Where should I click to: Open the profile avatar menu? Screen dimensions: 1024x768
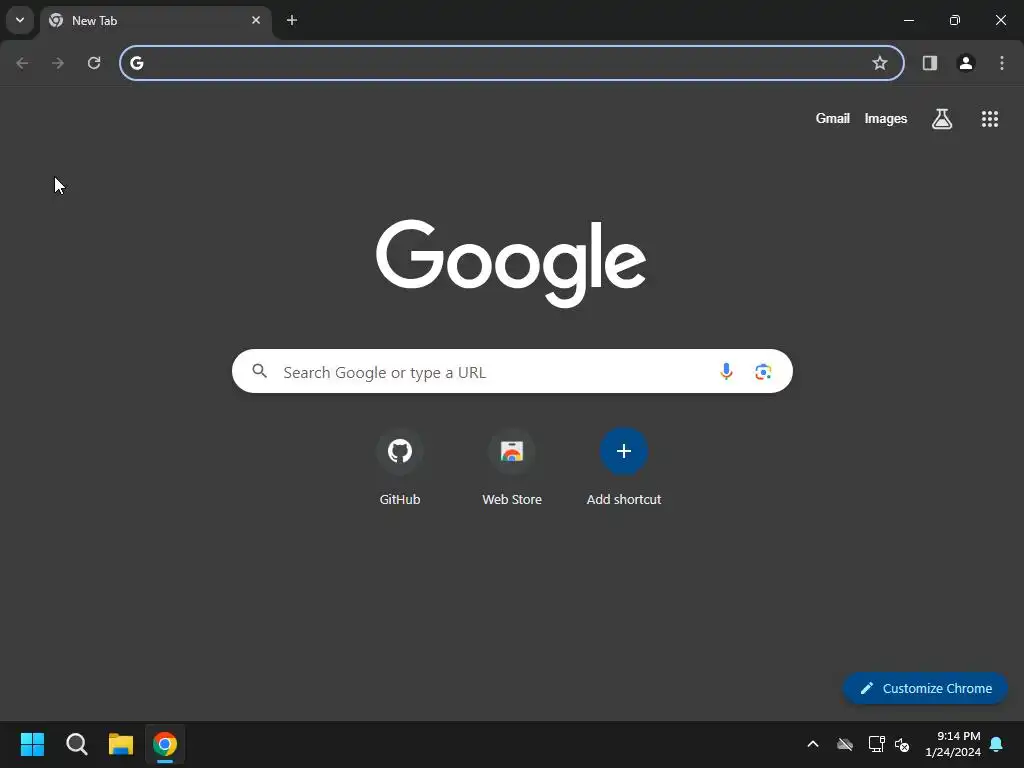tap(966, 63)
